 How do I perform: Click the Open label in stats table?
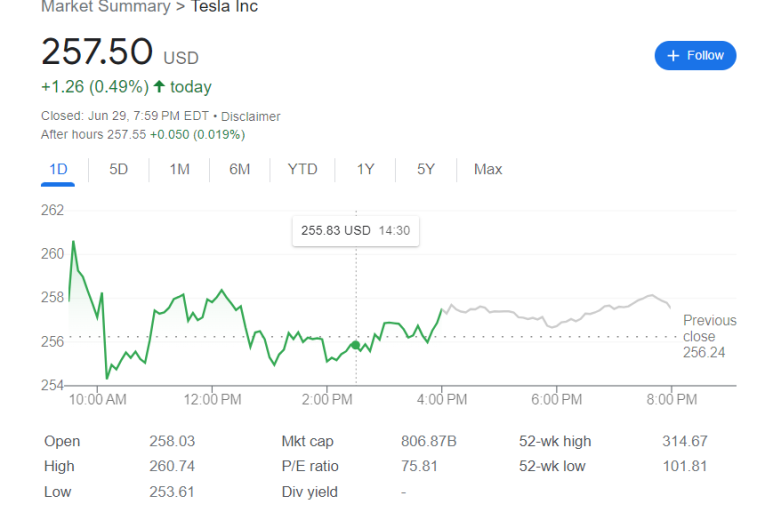[x=62, y=441]
